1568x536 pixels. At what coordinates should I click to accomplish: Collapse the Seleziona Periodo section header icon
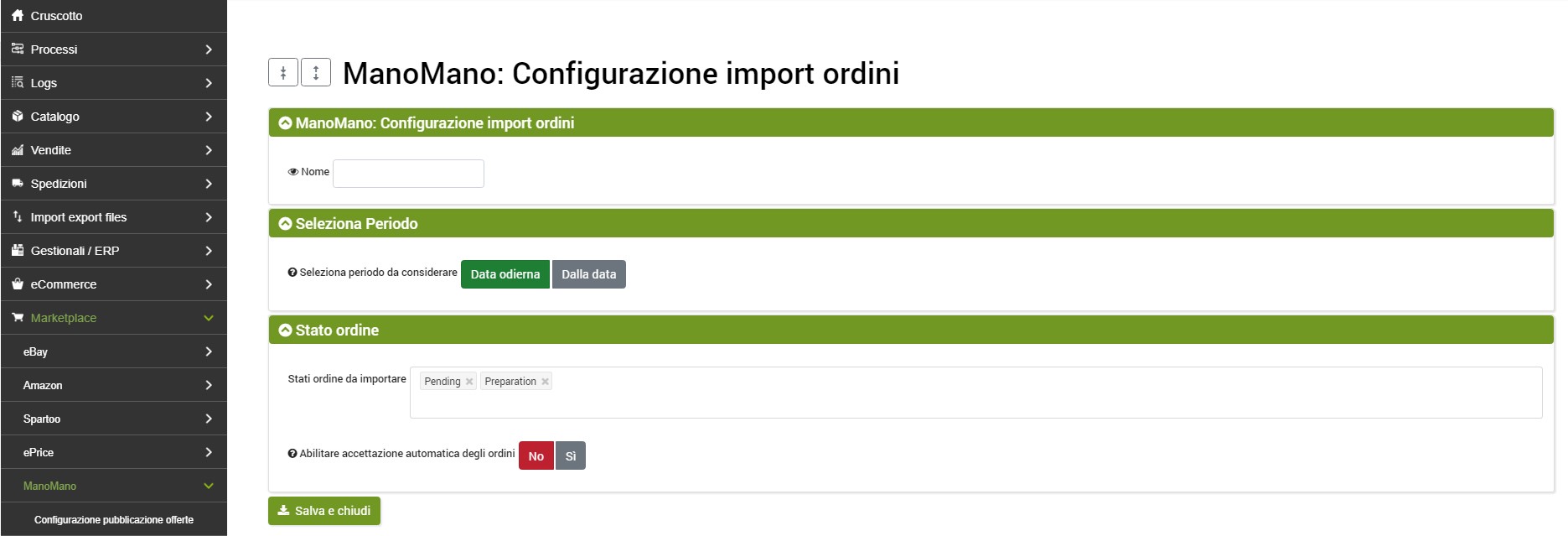tap(285, 224)
